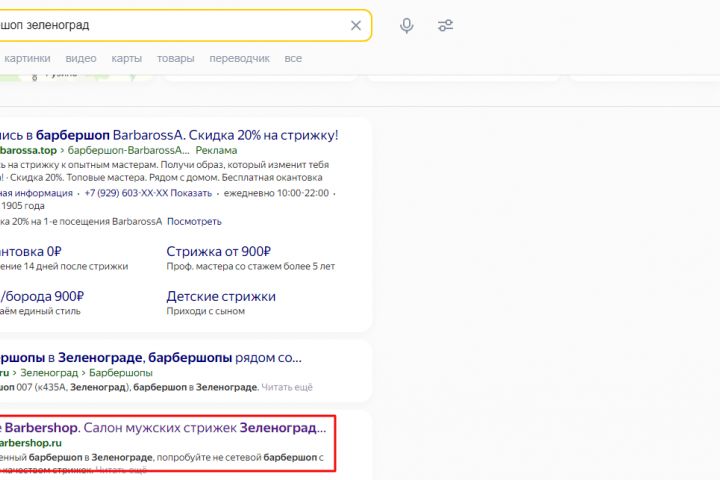Open the Стрижка от 900₽ sitelink
The image size is (720, 480).
click(220, 251)
